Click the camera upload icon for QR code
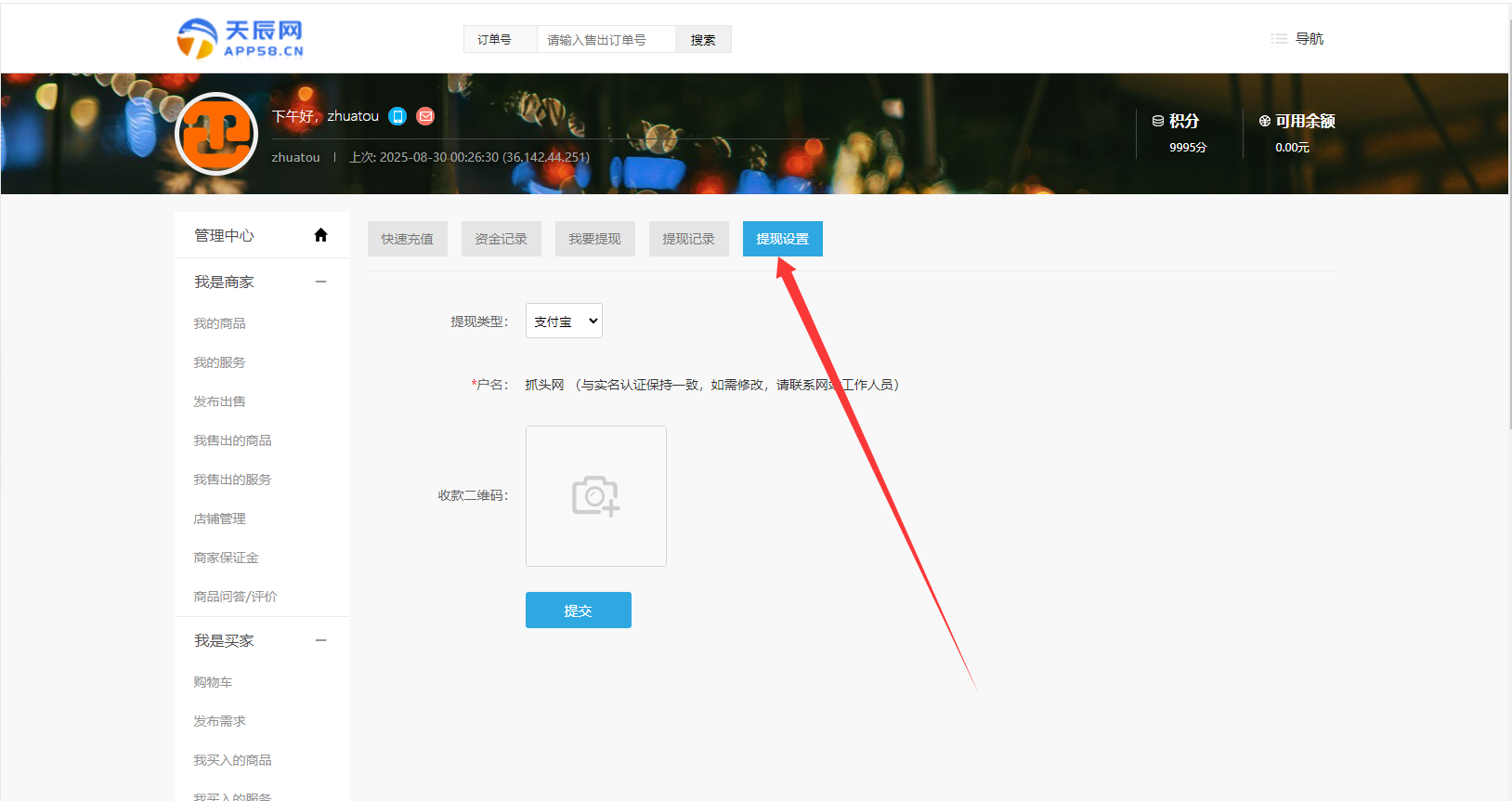Viewport: 1512px width, 801px height. (x=595, y=496)
